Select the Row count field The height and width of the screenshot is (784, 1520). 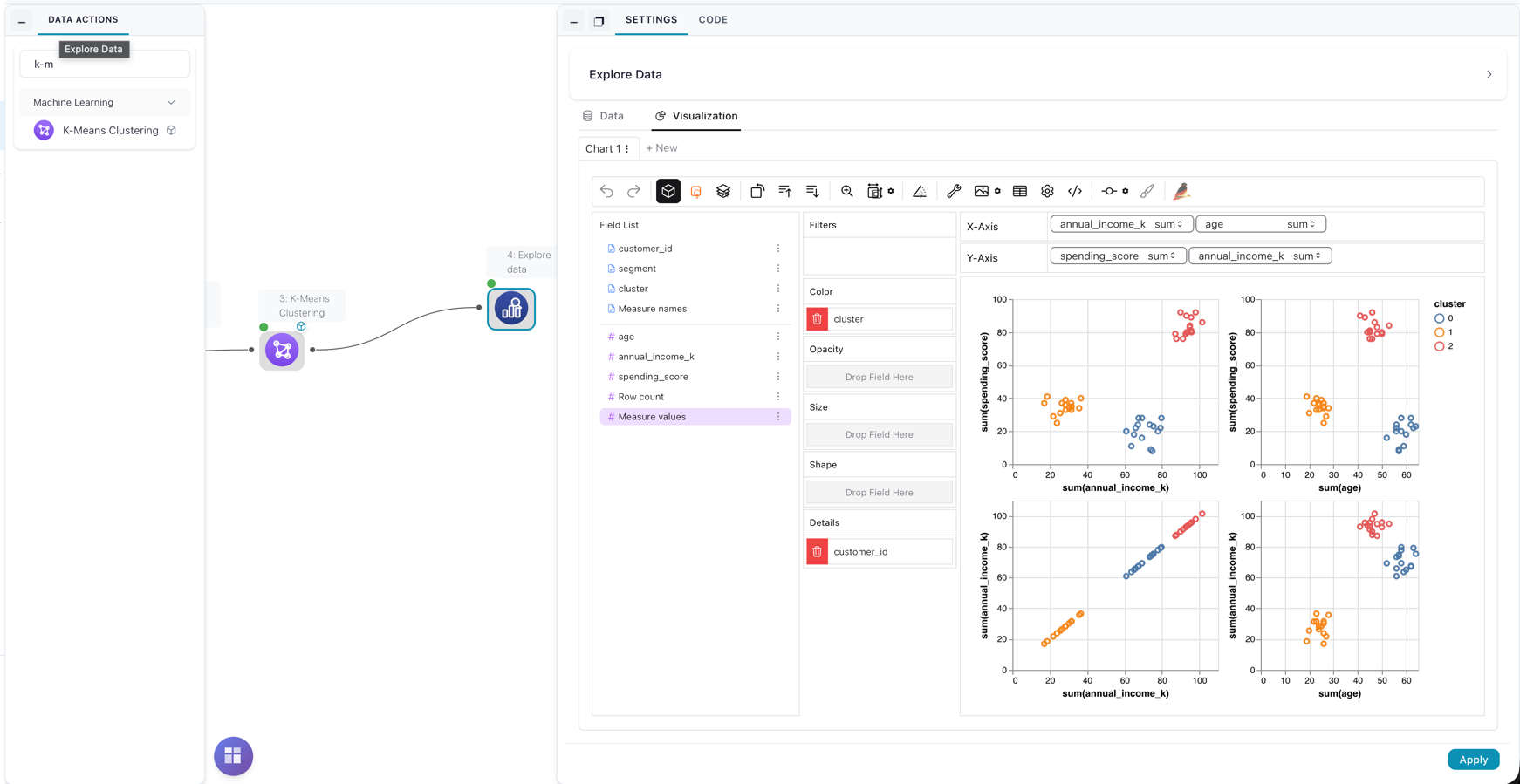(x=695, y=397)
